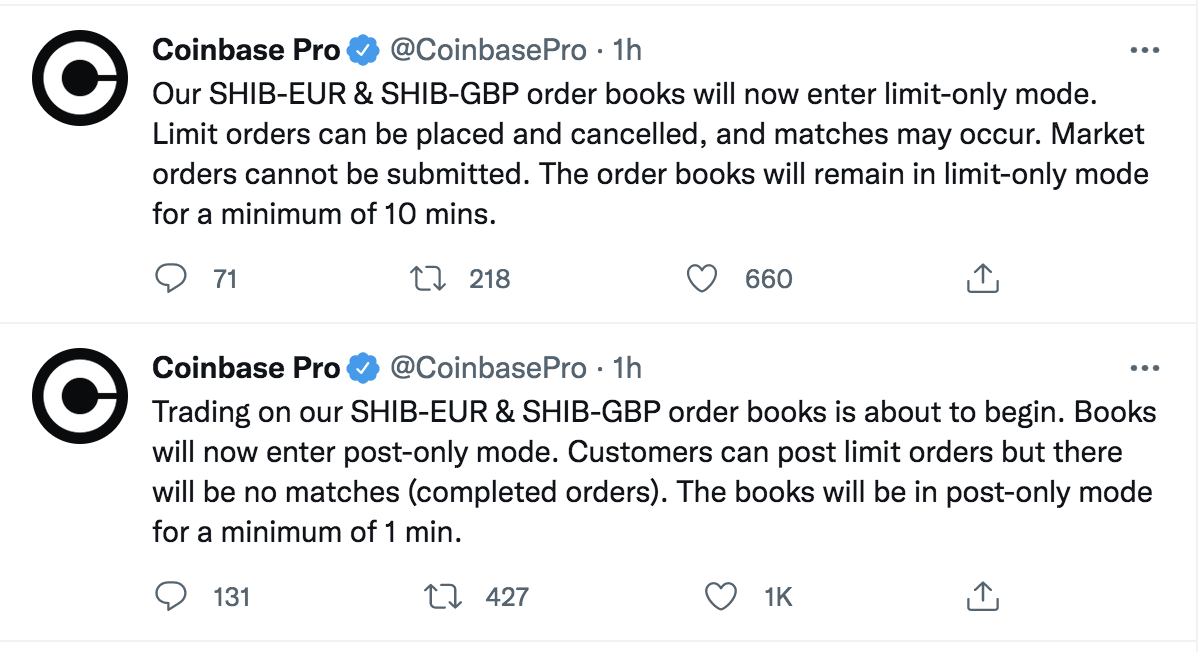1198x652 pixels.
Task: Open more options on second tweet
Action: click(x=1143, y=368)
